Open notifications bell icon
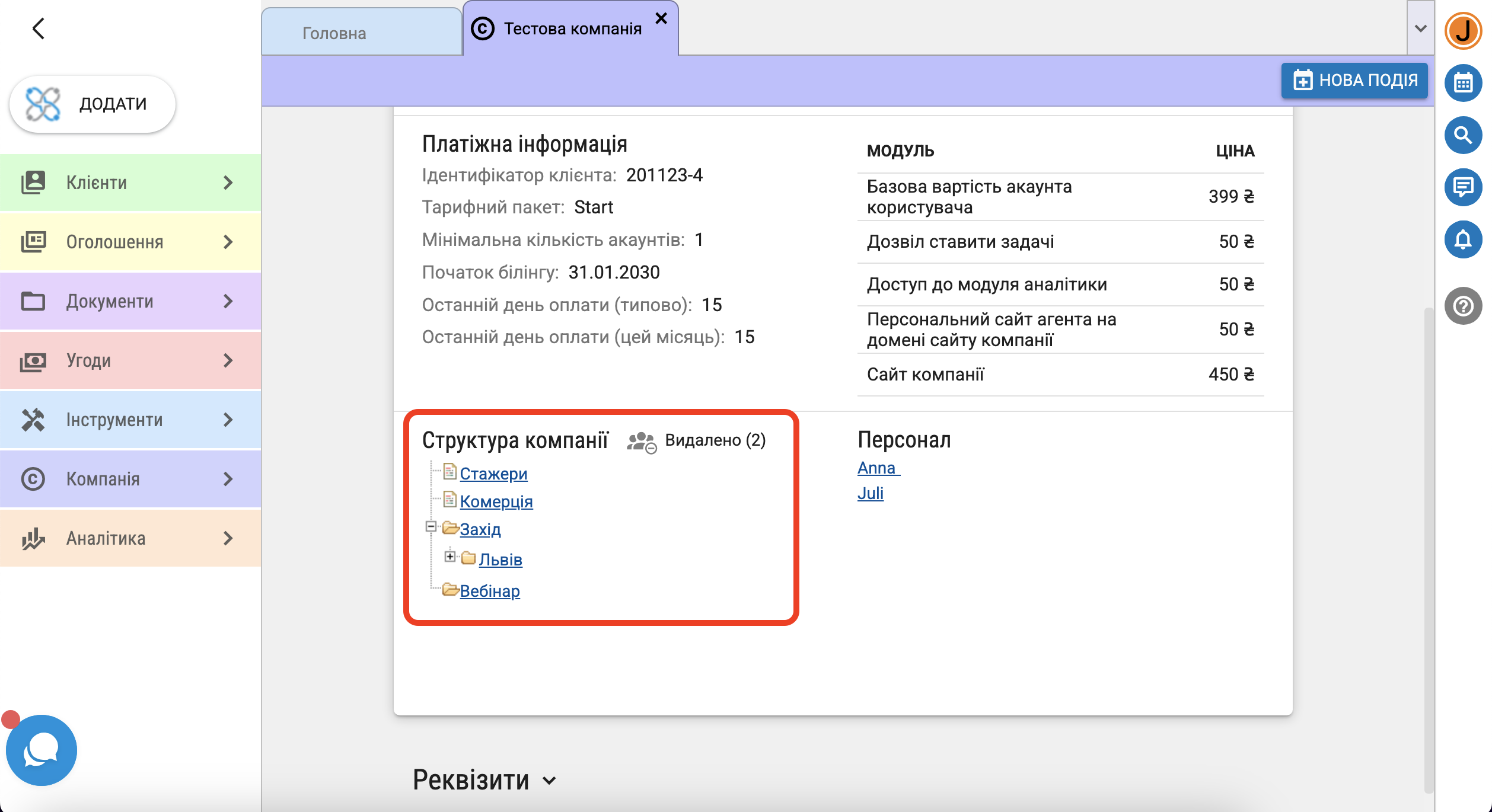 pos(1463,239)
